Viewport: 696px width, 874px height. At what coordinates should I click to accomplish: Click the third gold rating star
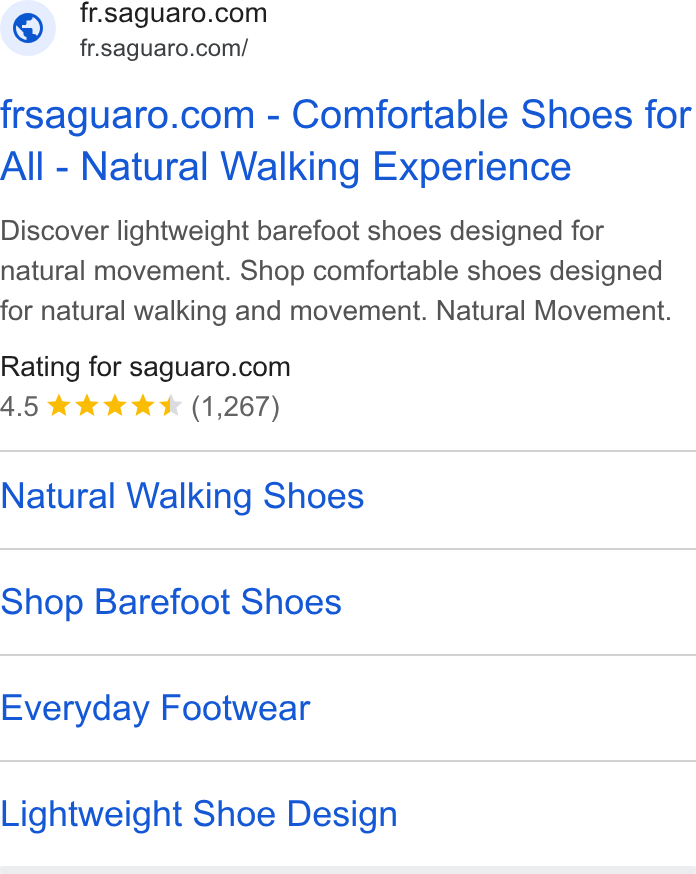tap(115, 406)
